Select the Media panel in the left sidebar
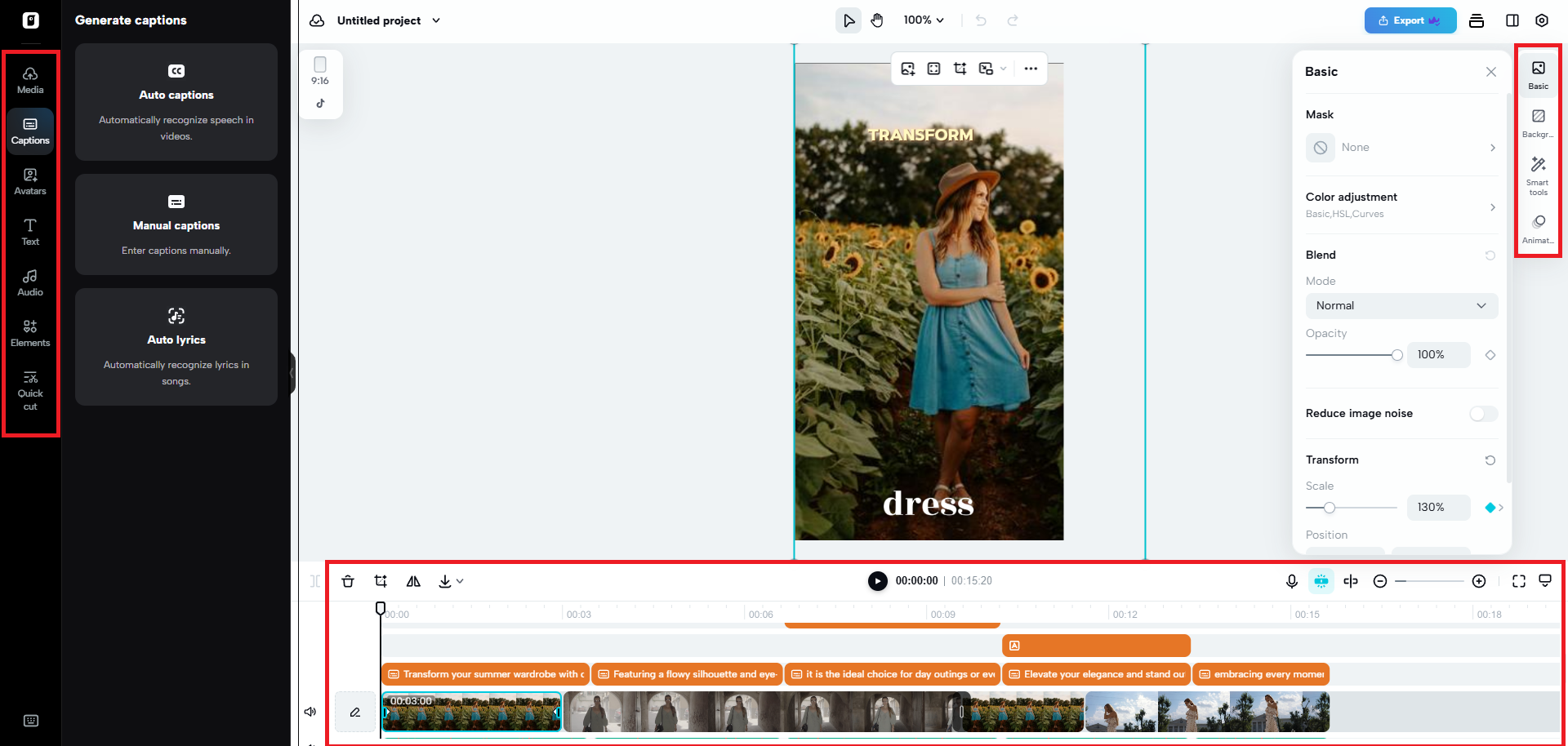This screenshot has height=746, width=1568. (x=30, y=79)
